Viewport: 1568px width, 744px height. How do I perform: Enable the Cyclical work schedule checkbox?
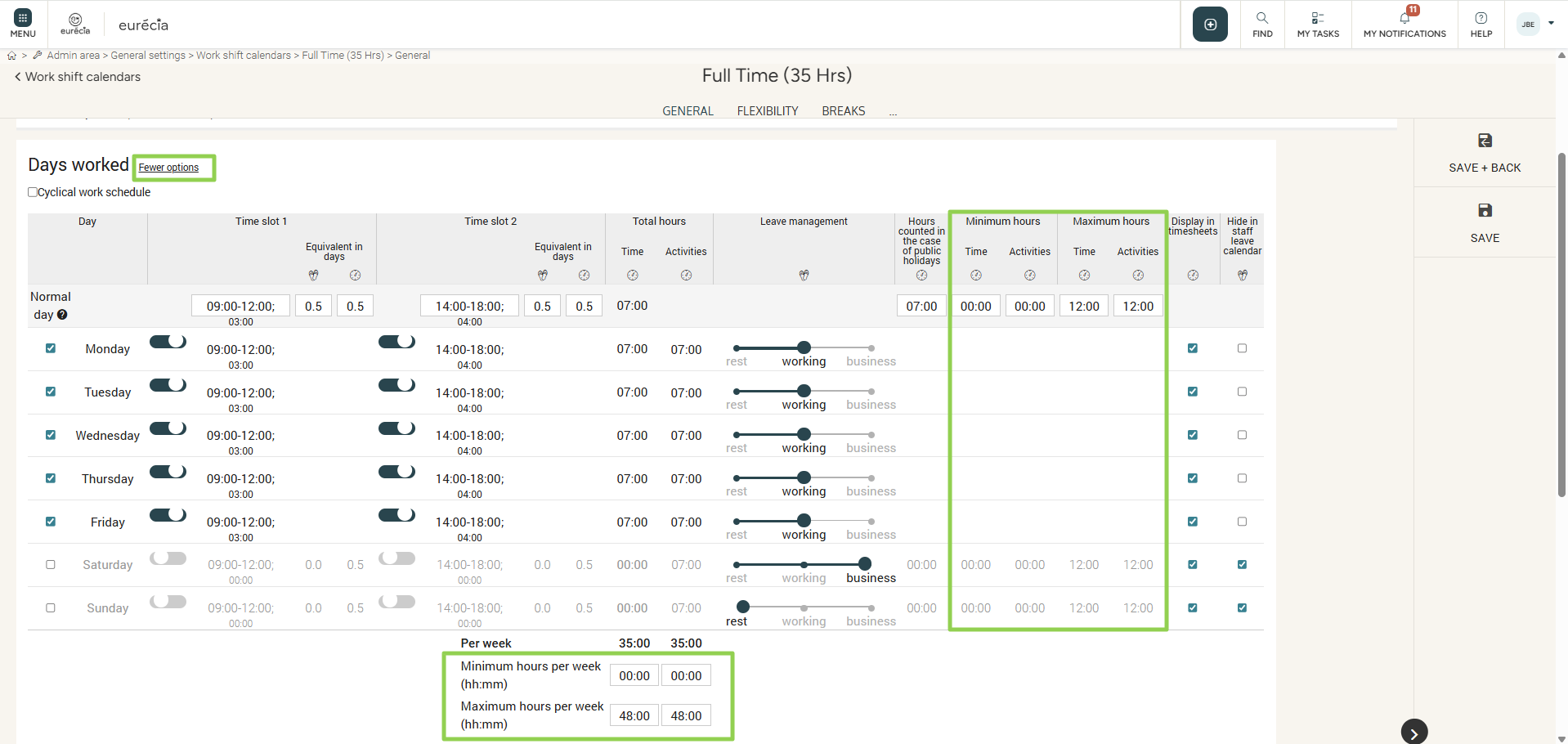(33, 192)
